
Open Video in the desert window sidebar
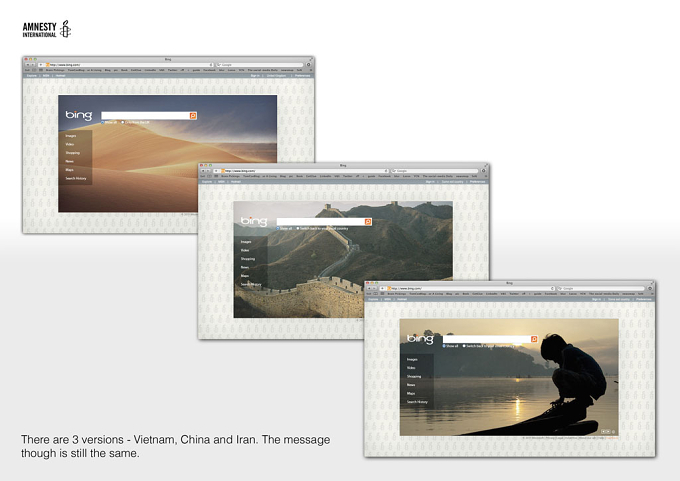point(70,144)
